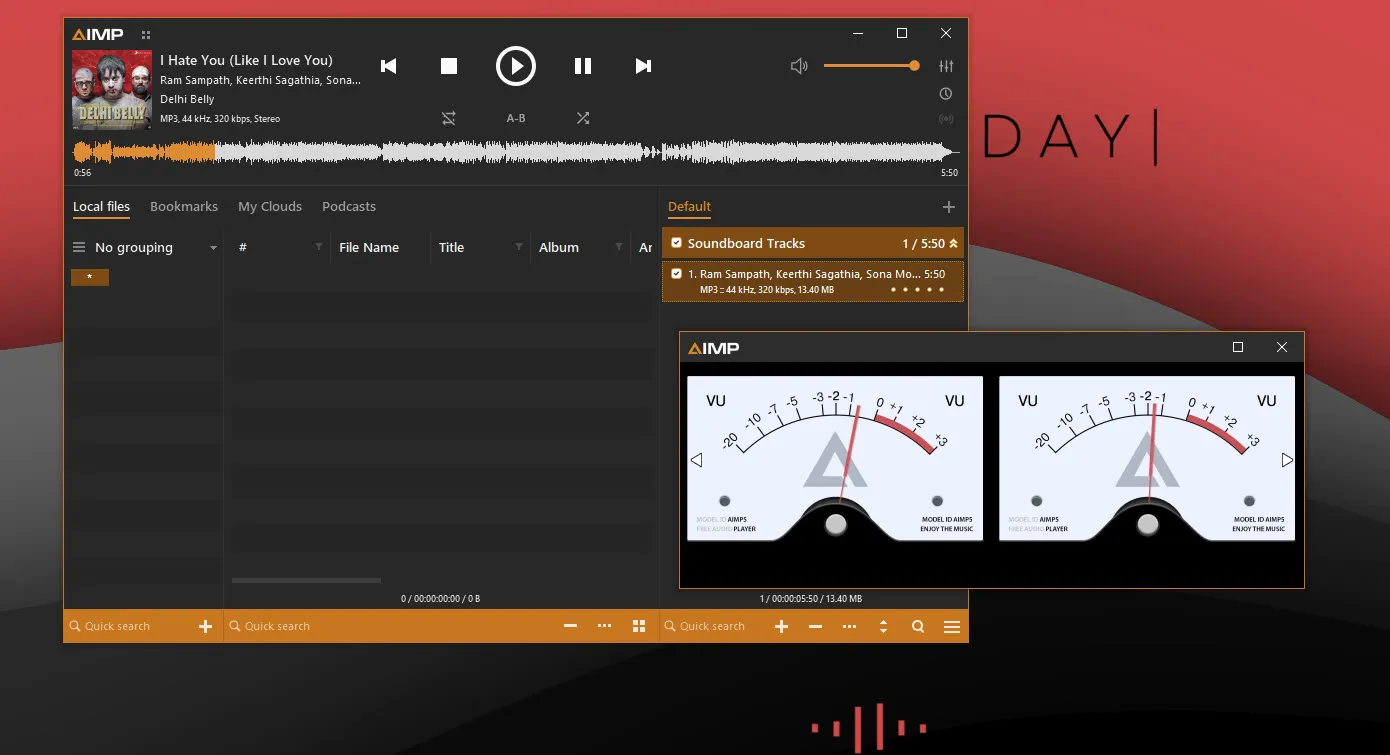Screen dimensions: 1390x755
Task: Skip to the previous track
Action: 389,66
